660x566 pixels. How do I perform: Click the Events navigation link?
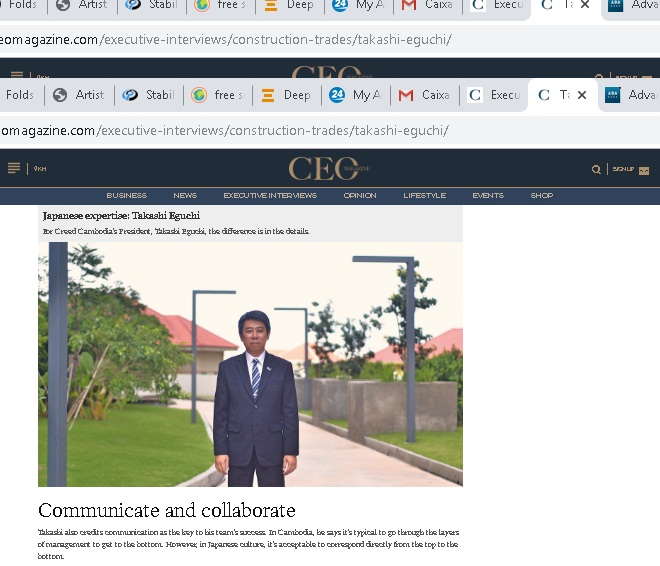coord(488,196)
